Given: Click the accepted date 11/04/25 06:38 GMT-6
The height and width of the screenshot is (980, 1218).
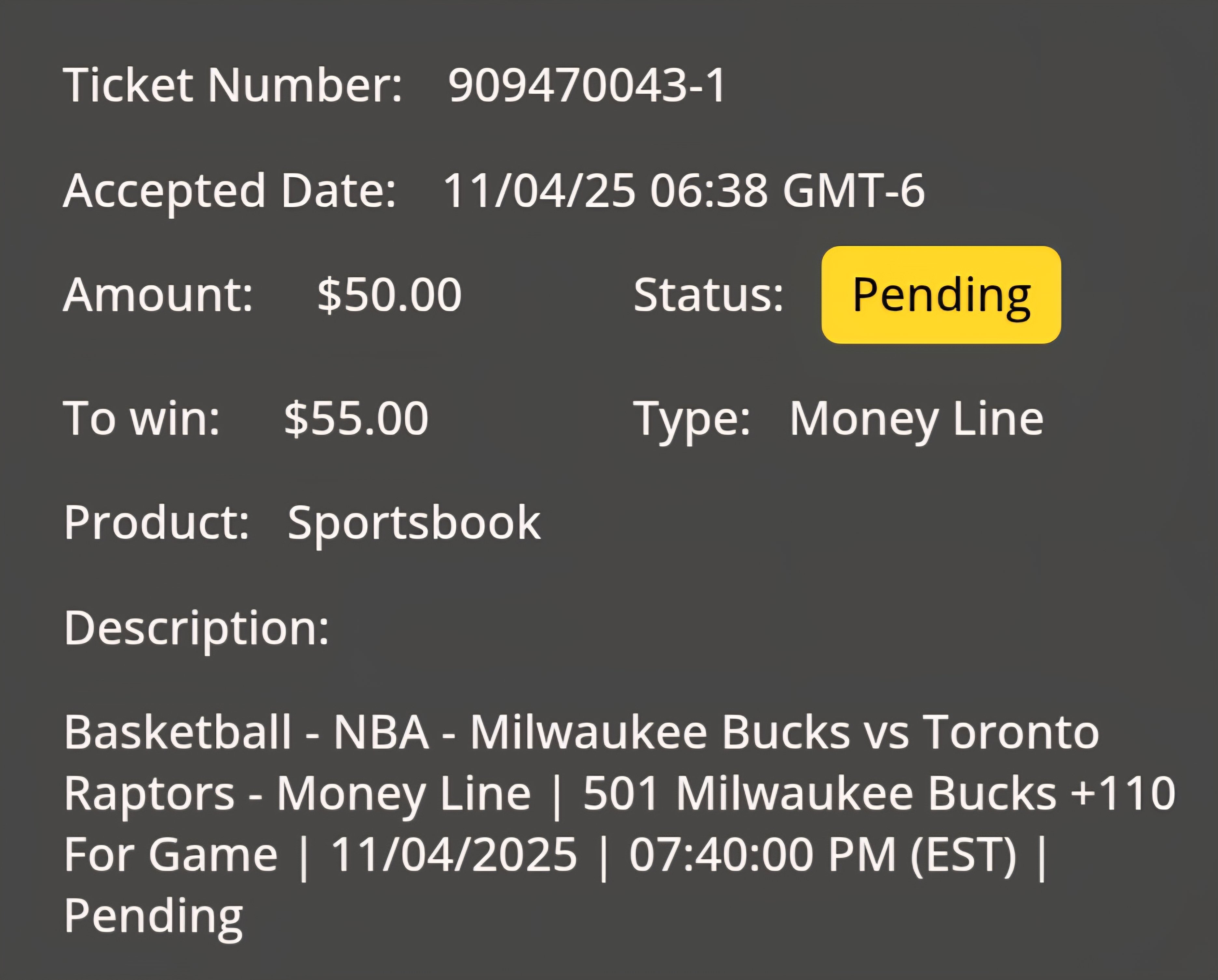Looking at the screenshot, I should [x=683, y=190].
